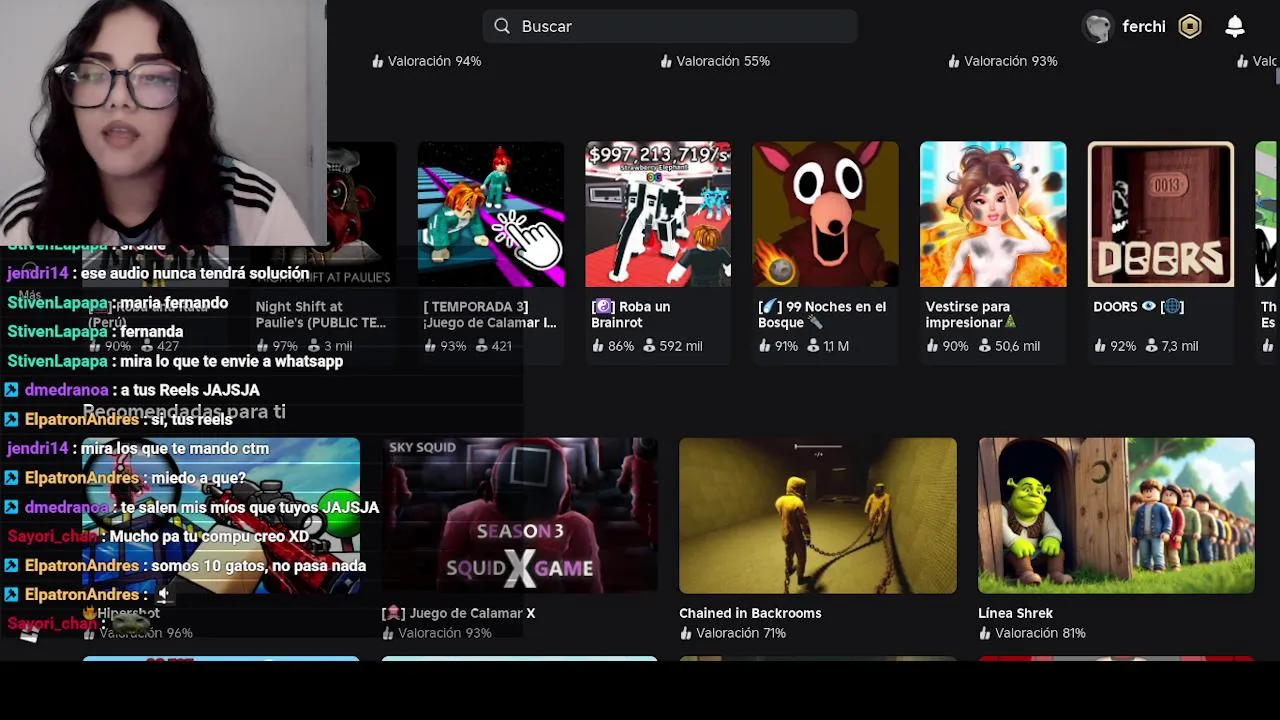The image size is (1280, 720).
Task: Click the Valoración 71% text
Action: click(x=741, y=633)
